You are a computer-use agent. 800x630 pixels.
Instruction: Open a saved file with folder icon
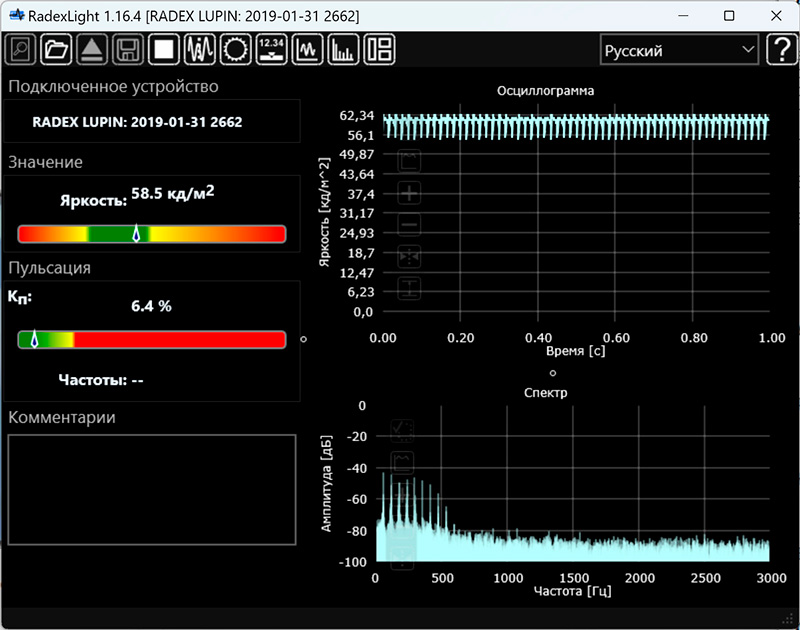coord(56,49)
